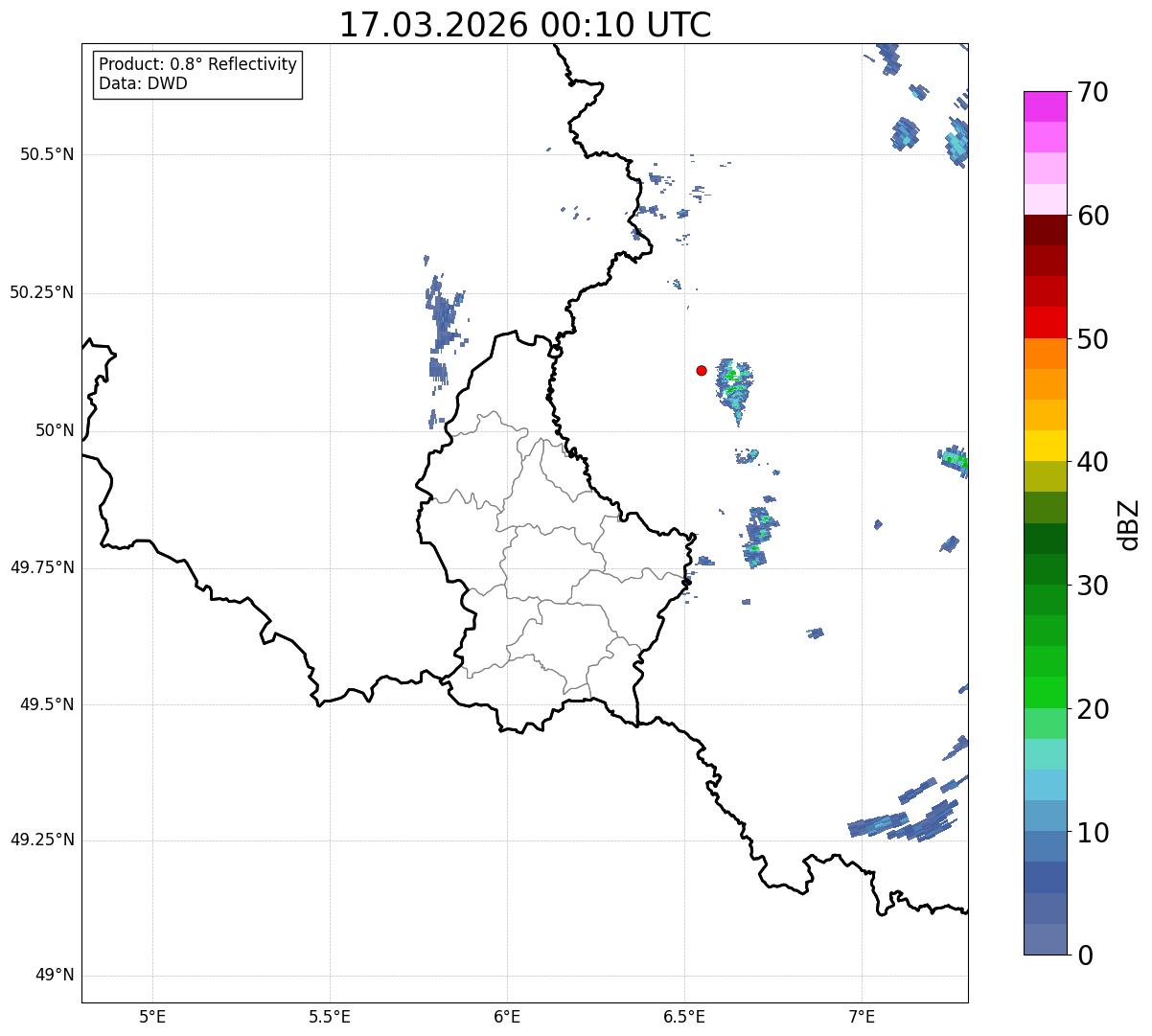Click the "Product: 0.8° Reflectivity" text
The width and height of the screenshot is (1152, 1036).
click(198, 64)
